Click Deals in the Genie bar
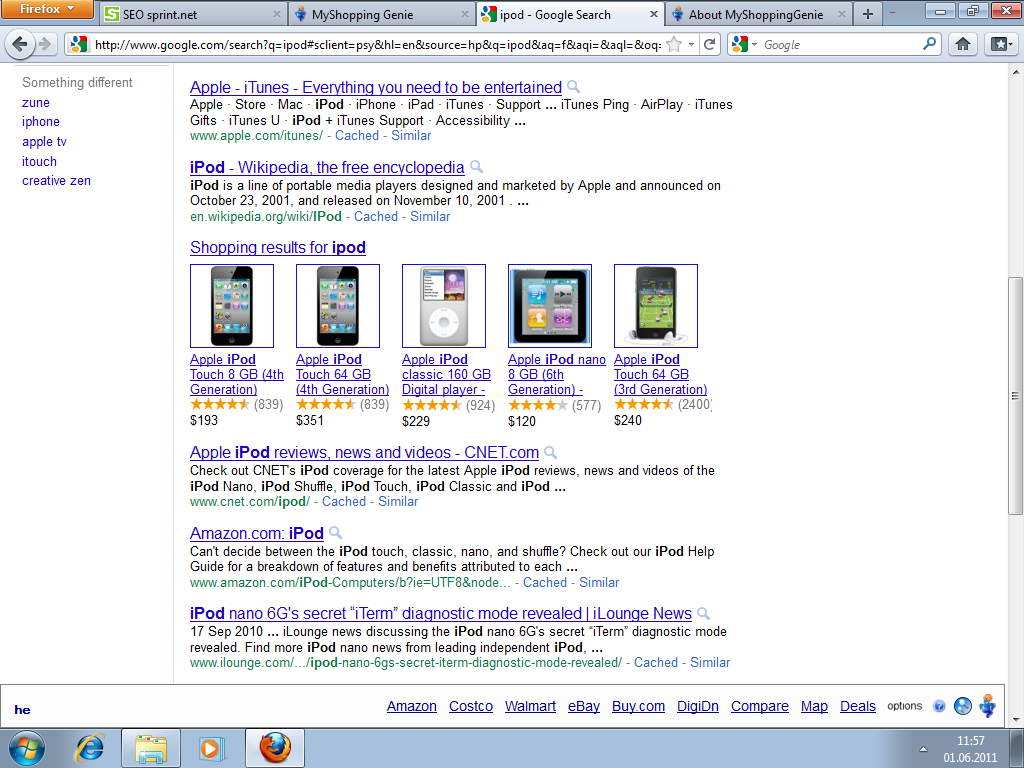The image size is (1024, 768). coord(857,706)
